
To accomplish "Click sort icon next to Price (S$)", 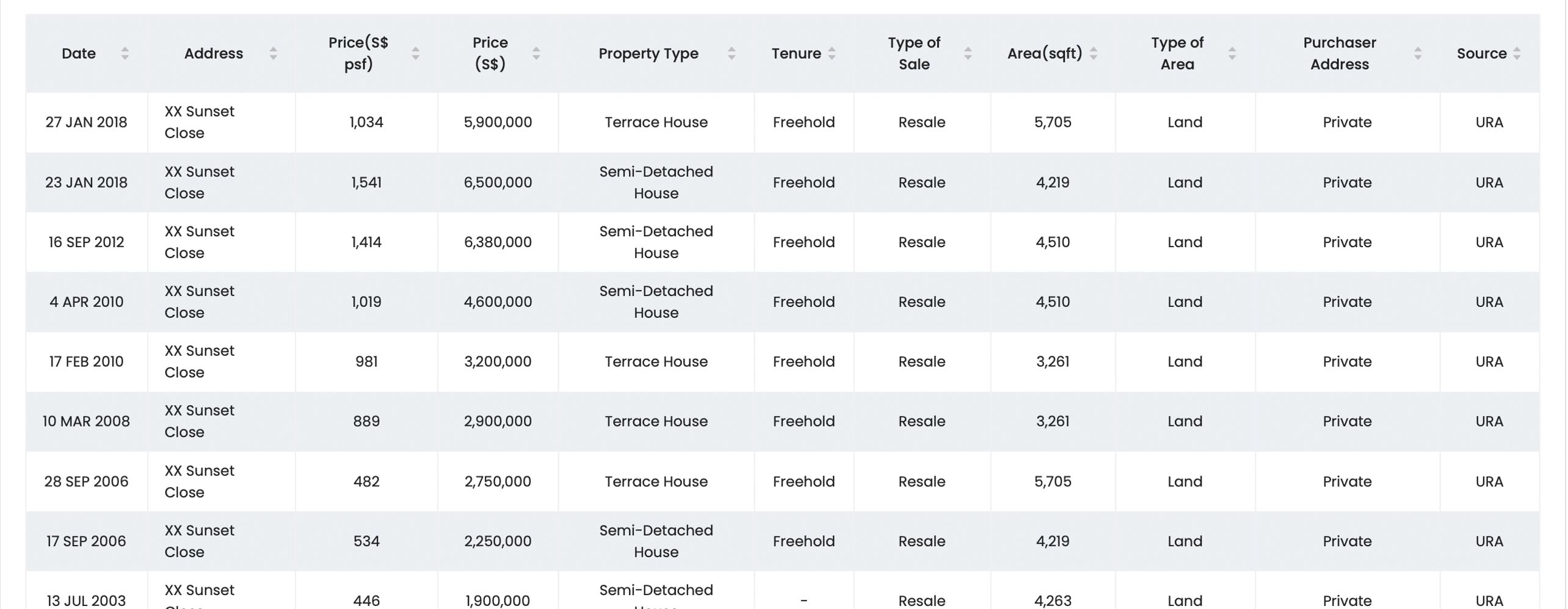I will tap(536, 54).
